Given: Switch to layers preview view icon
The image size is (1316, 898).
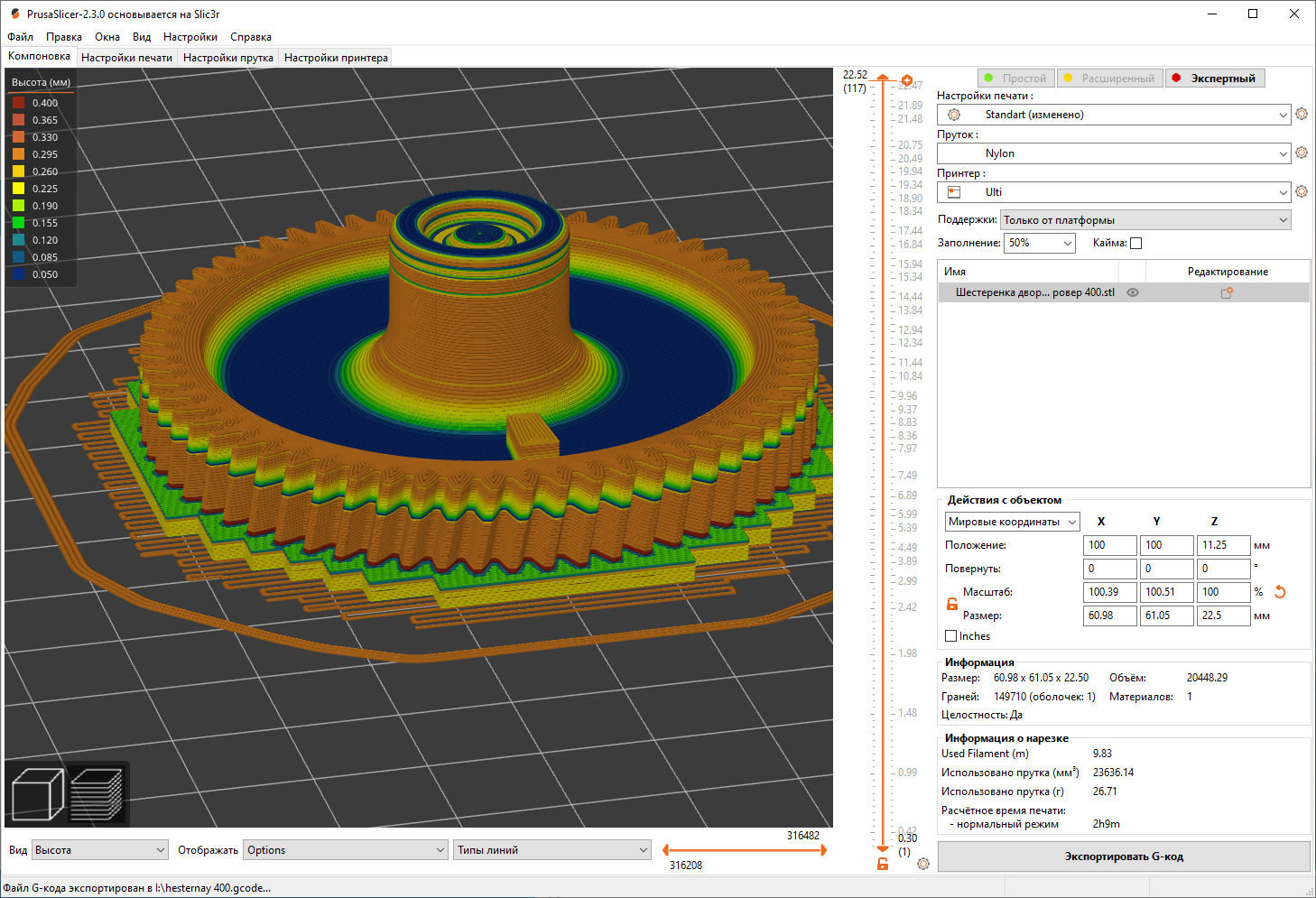Looking at the screenshot, I should 97,794.
